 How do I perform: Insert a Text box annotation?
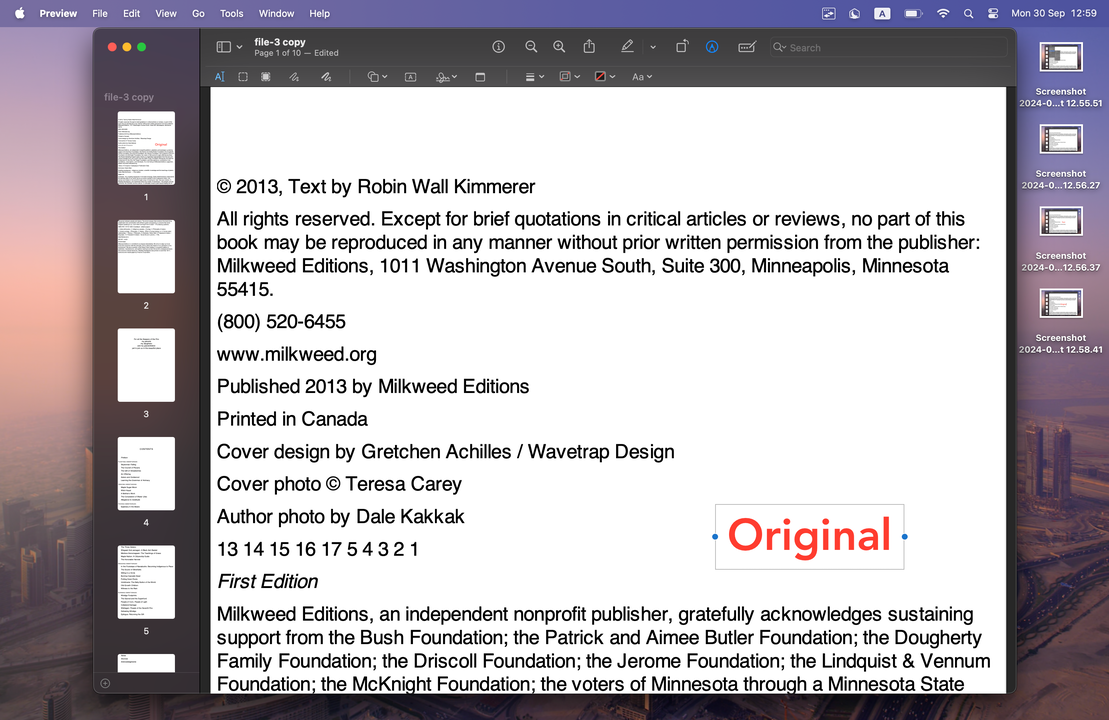click(410, 76)
